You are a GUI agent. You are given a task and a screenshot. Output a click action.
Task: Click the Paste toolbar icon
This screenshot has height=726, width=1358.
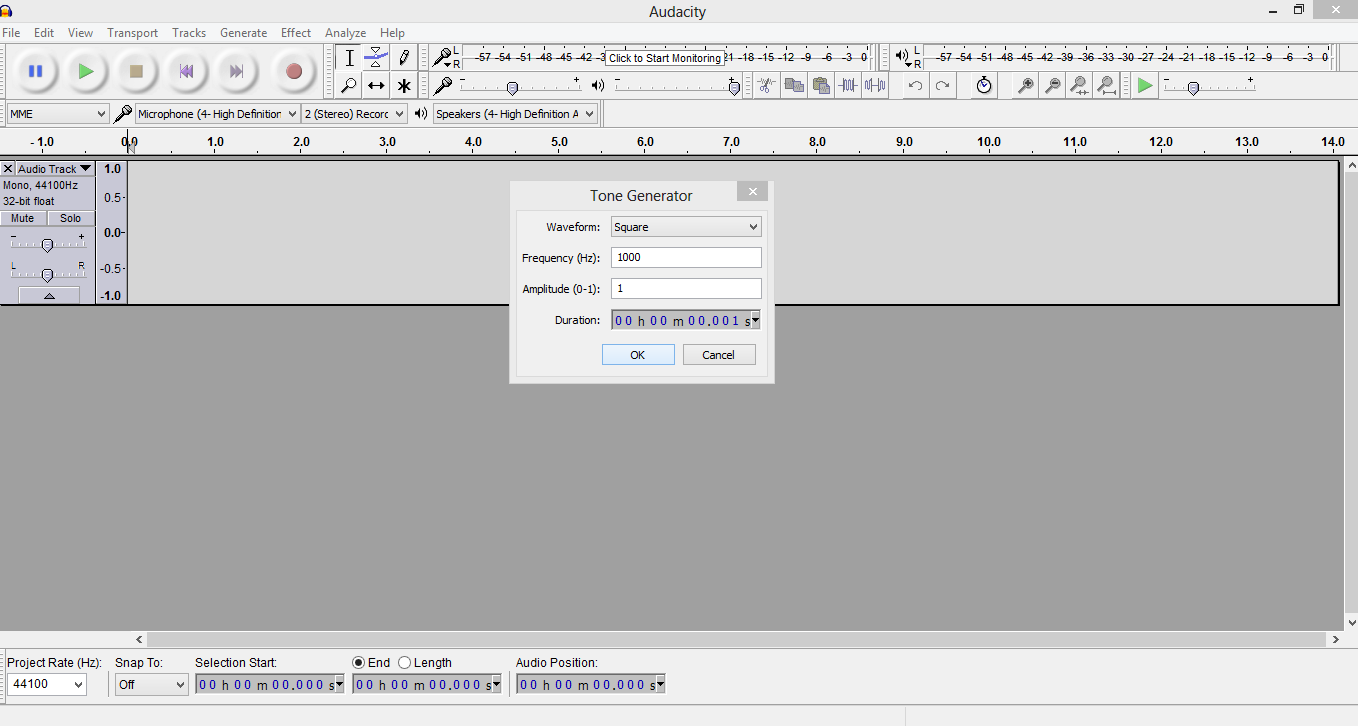[x=821, y=86]
